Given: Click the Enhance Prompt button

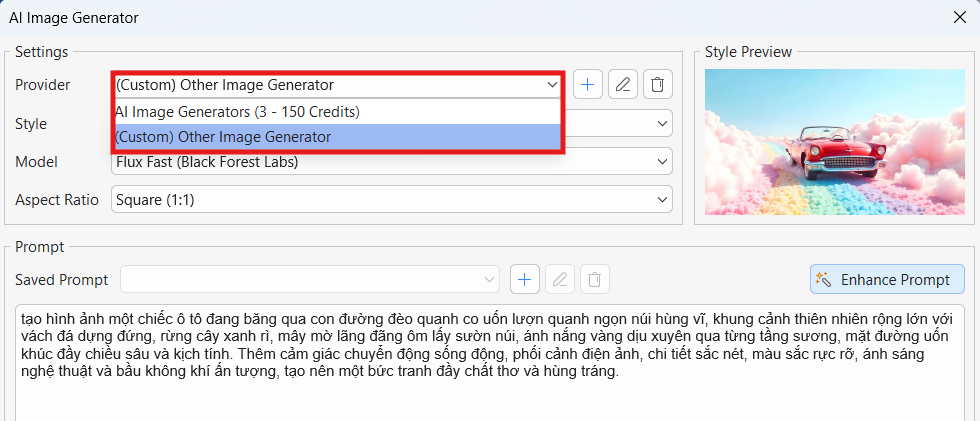Looking at the screenshot, I should coord(888,279).
